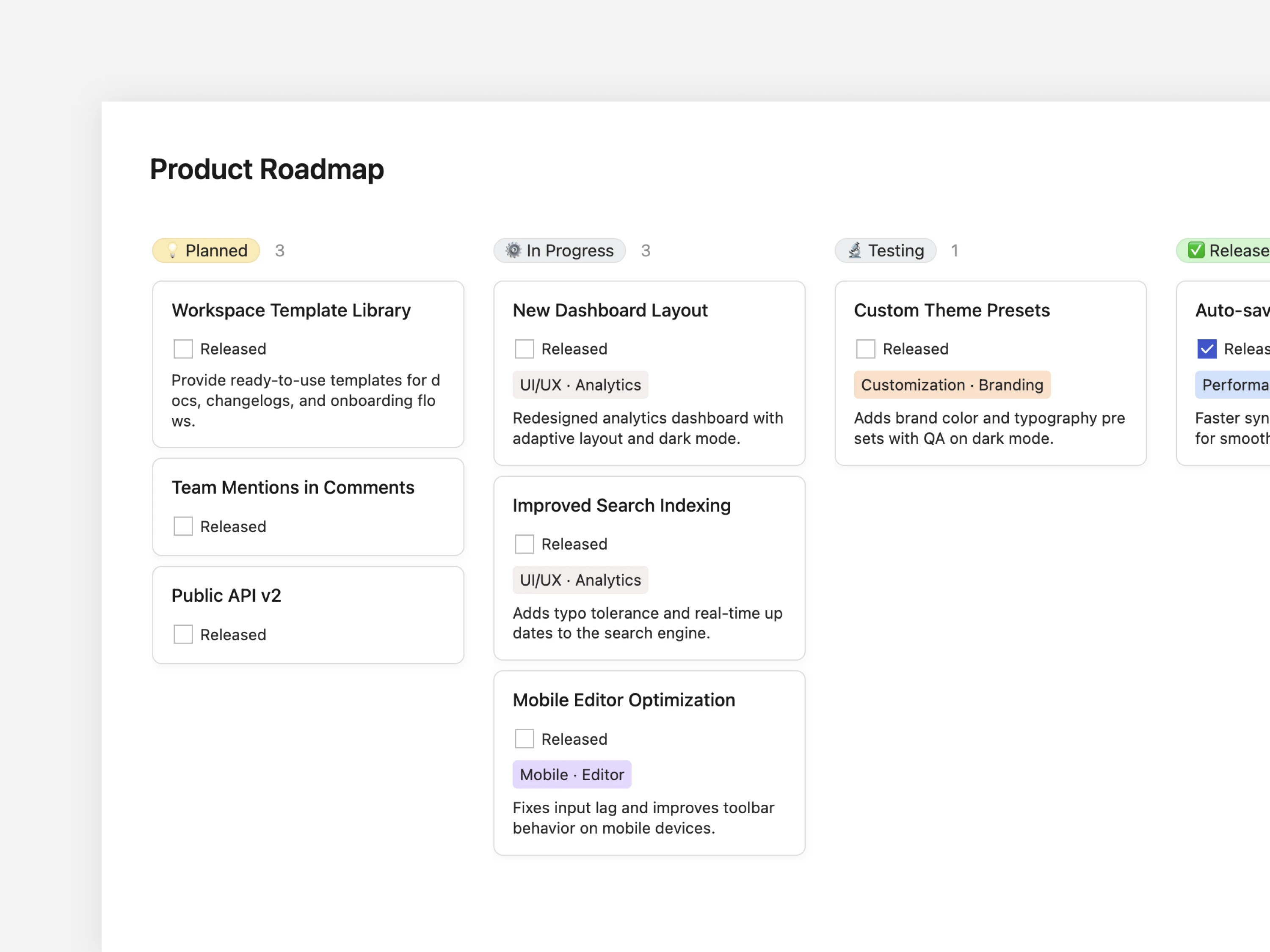Viewport: 1270px width, 952px height.
Task: Toggle Released on Improved Search Indexing
Action: [524, 544]
